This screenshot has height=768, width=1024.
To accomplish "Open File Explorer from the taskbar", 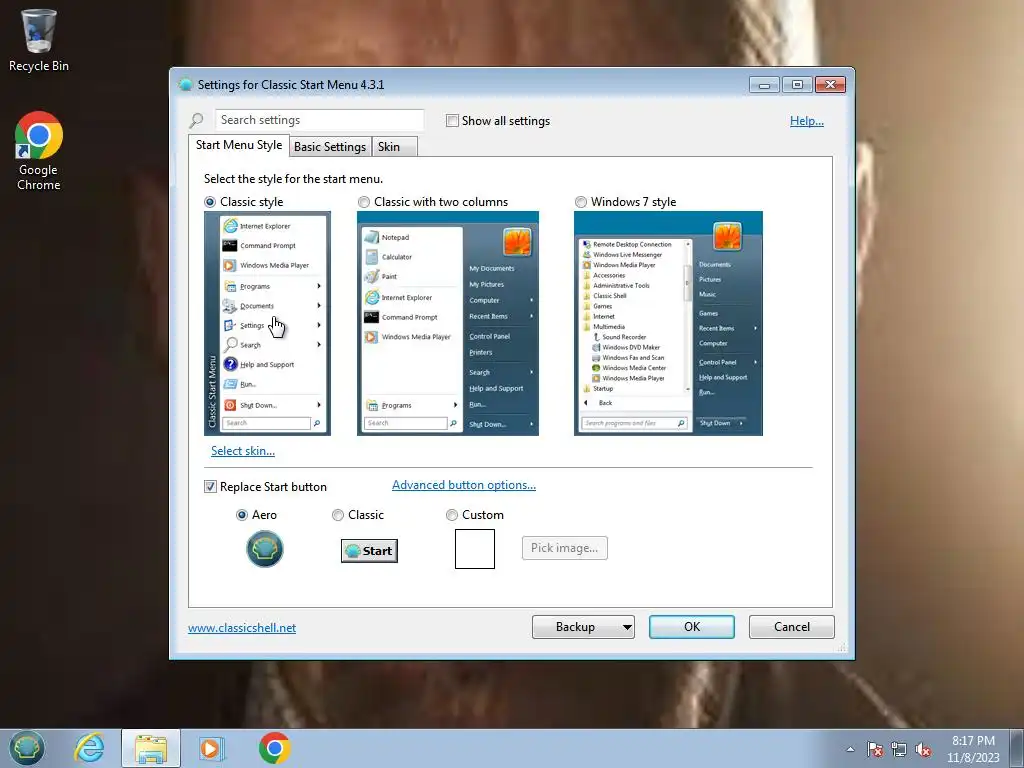I will pyautogui.click(x=150, y=748).
